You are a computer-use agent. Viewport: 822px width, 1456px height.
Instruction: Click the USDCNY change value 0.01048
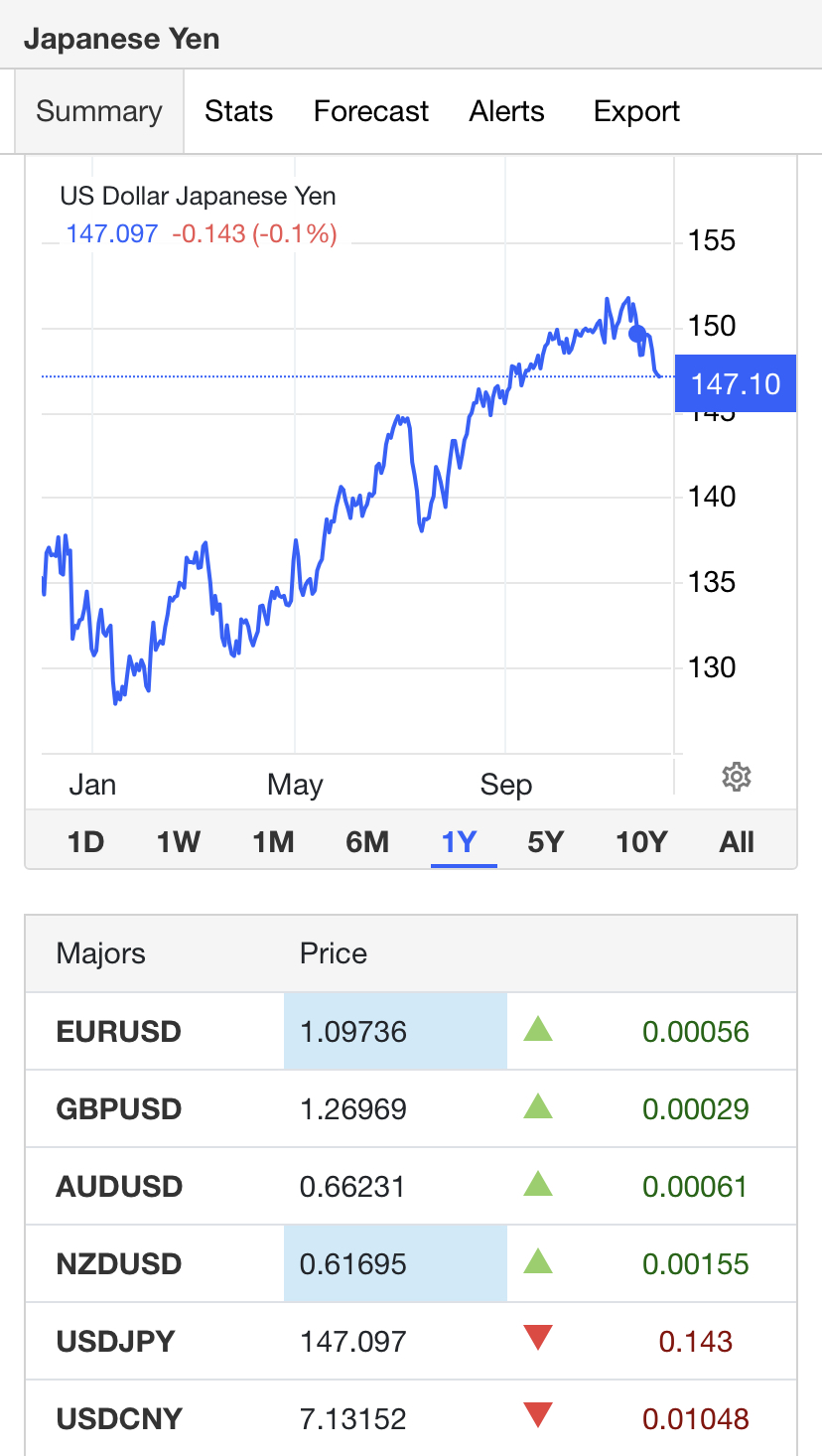696,1418
